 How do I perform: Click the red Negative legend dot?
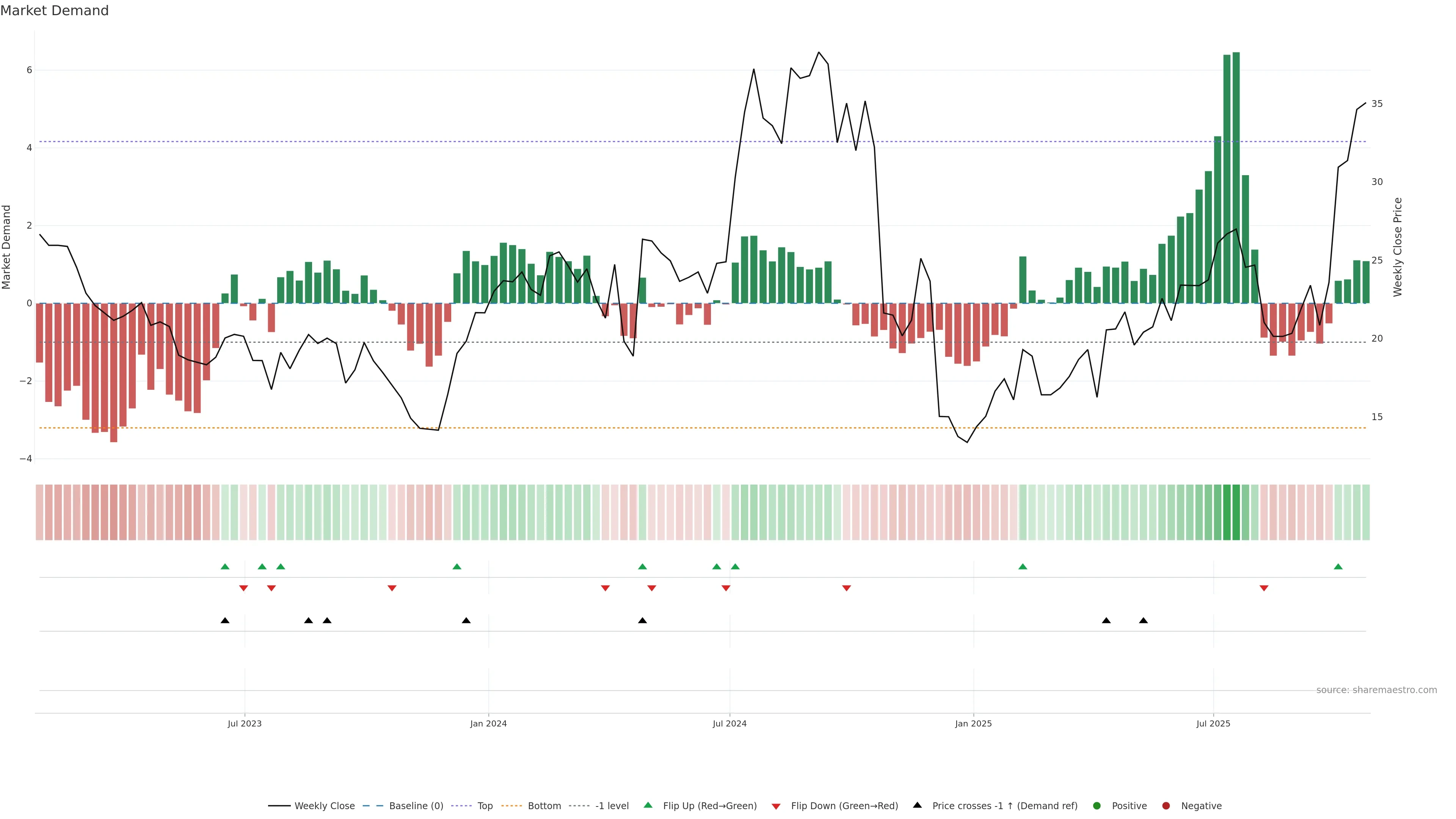(1166, 806)
